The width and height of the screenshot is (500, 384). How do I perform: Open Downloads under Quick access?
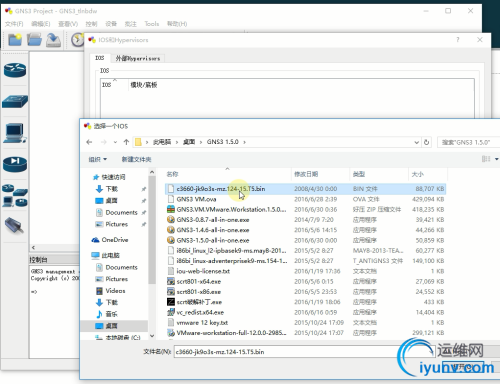(112, 189)
